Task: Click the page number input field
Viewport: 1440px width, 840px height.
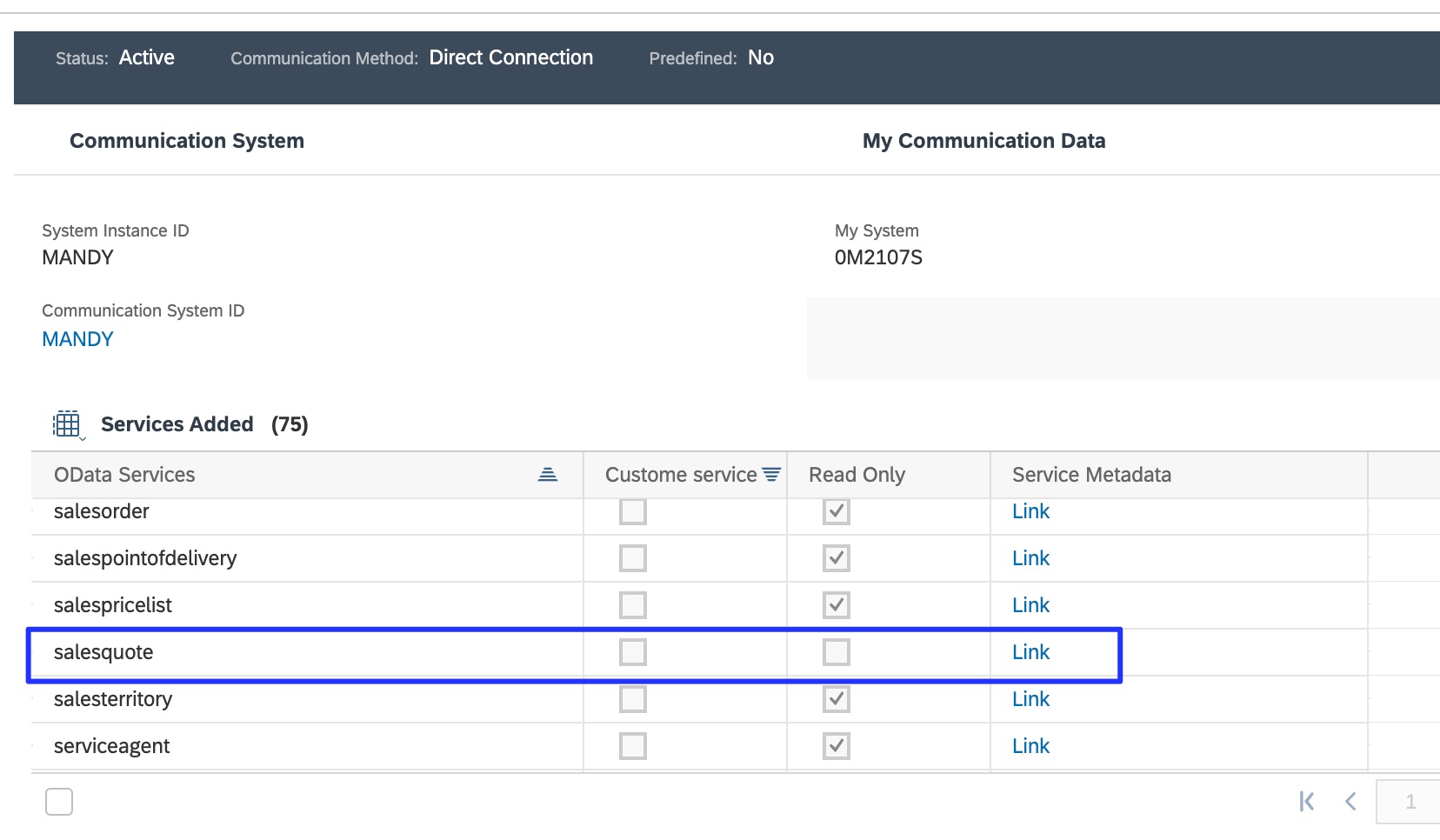Action: point(1409,801)
